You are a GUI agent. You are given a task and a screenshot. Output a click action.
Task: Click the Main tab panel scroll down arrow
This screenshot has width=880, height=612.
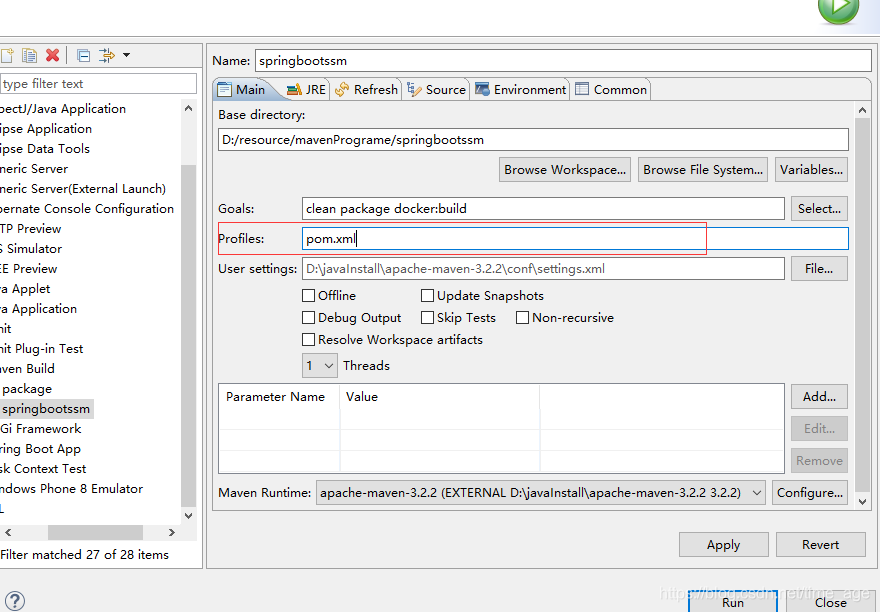[863, 502]
